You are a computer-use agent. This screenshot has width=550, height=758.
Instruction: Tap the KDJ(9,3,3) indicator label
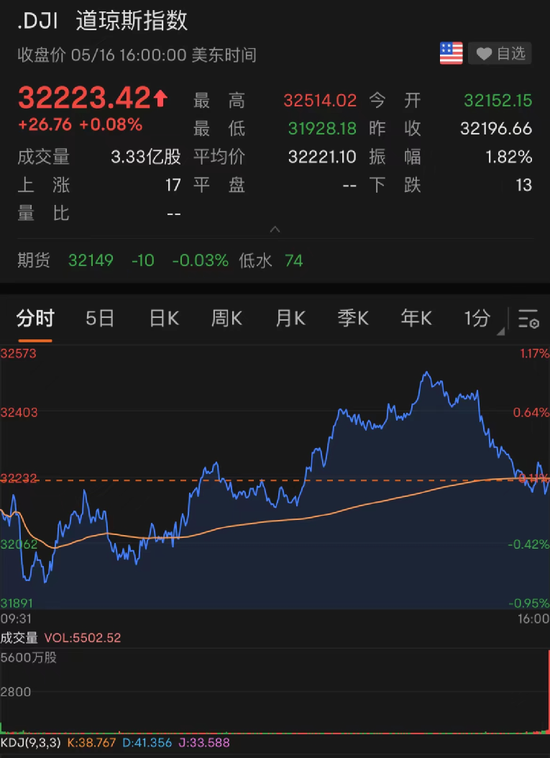click(30, 742)
